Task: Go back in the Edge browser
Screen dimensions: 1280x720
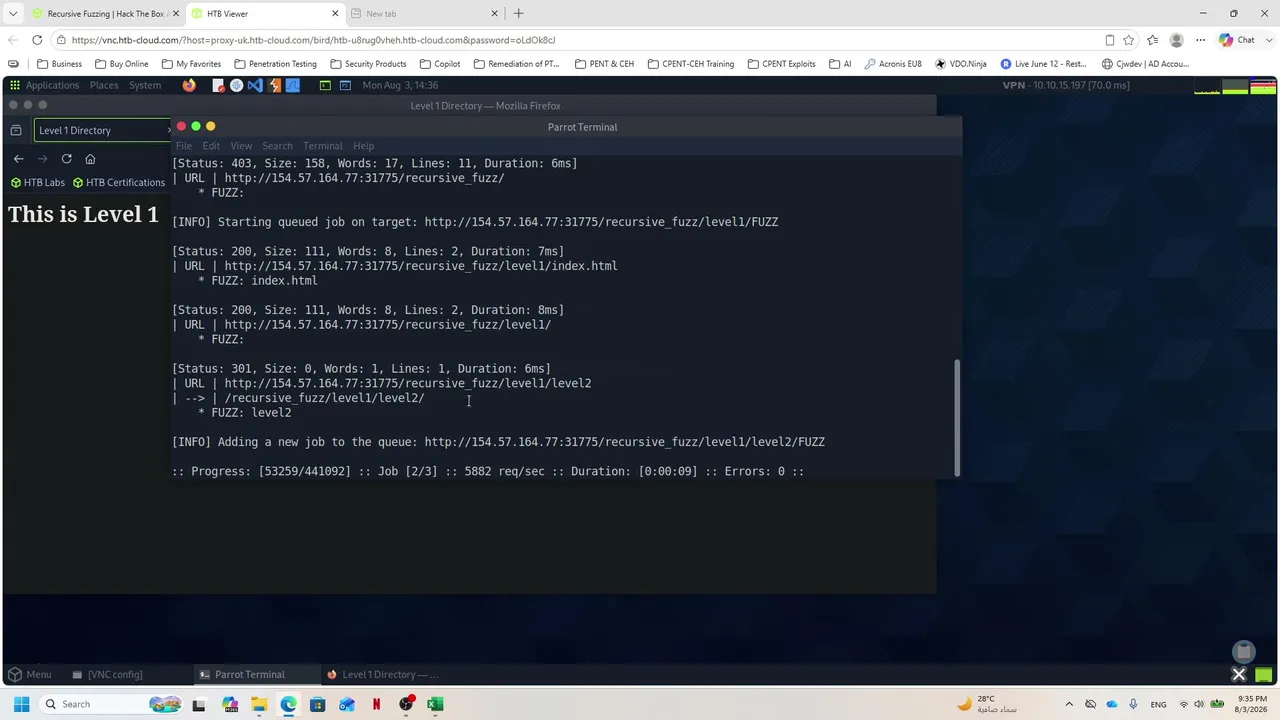Action: [13, 40]
